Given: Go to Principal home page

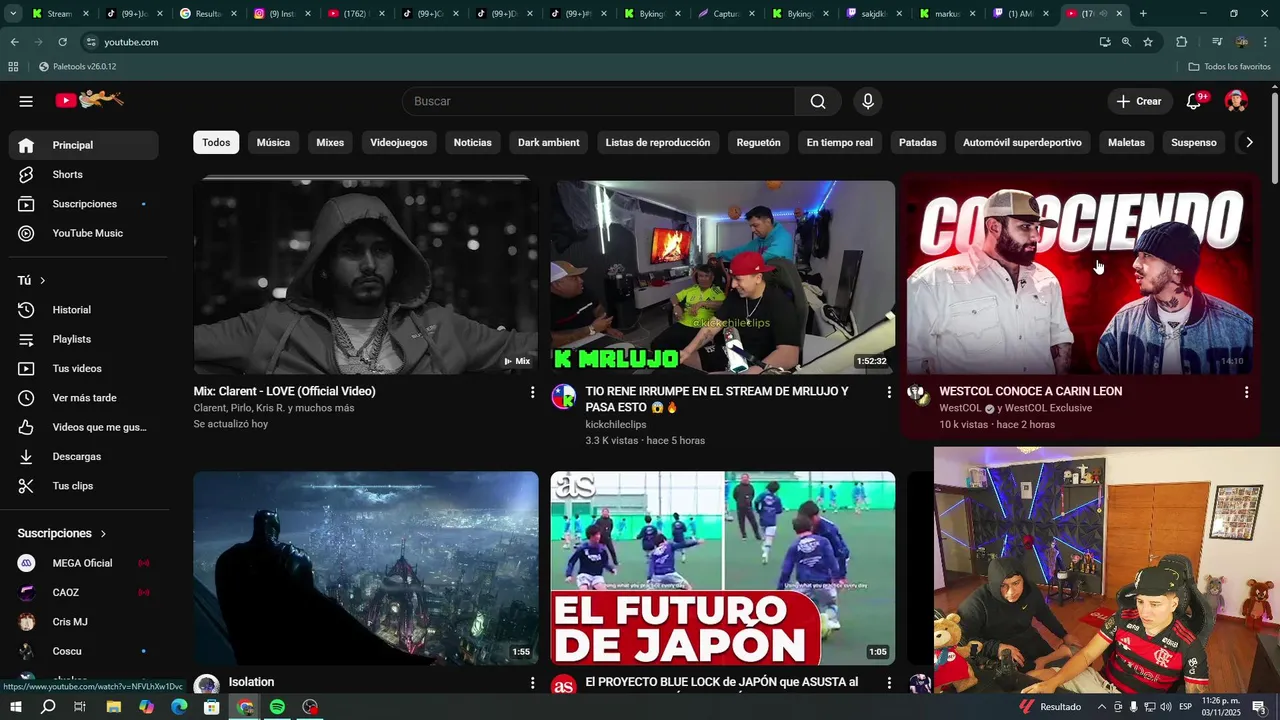Looking at the screenshot, I should (84, 145).
